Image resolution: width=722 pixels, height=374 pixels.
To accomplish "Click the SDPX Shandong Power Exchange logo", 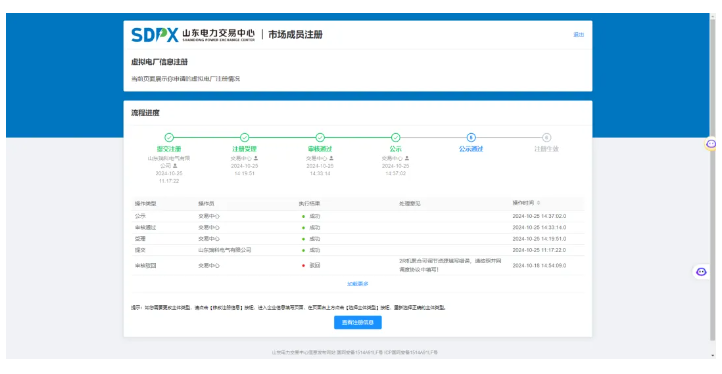I will click(x=192, y=35).
